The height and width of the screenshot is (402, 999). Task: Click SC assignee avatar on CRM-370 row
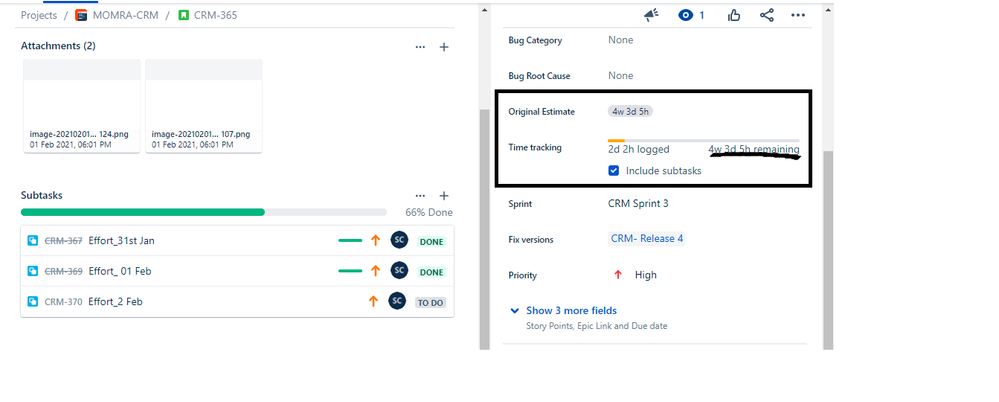(x=397, y=301)
